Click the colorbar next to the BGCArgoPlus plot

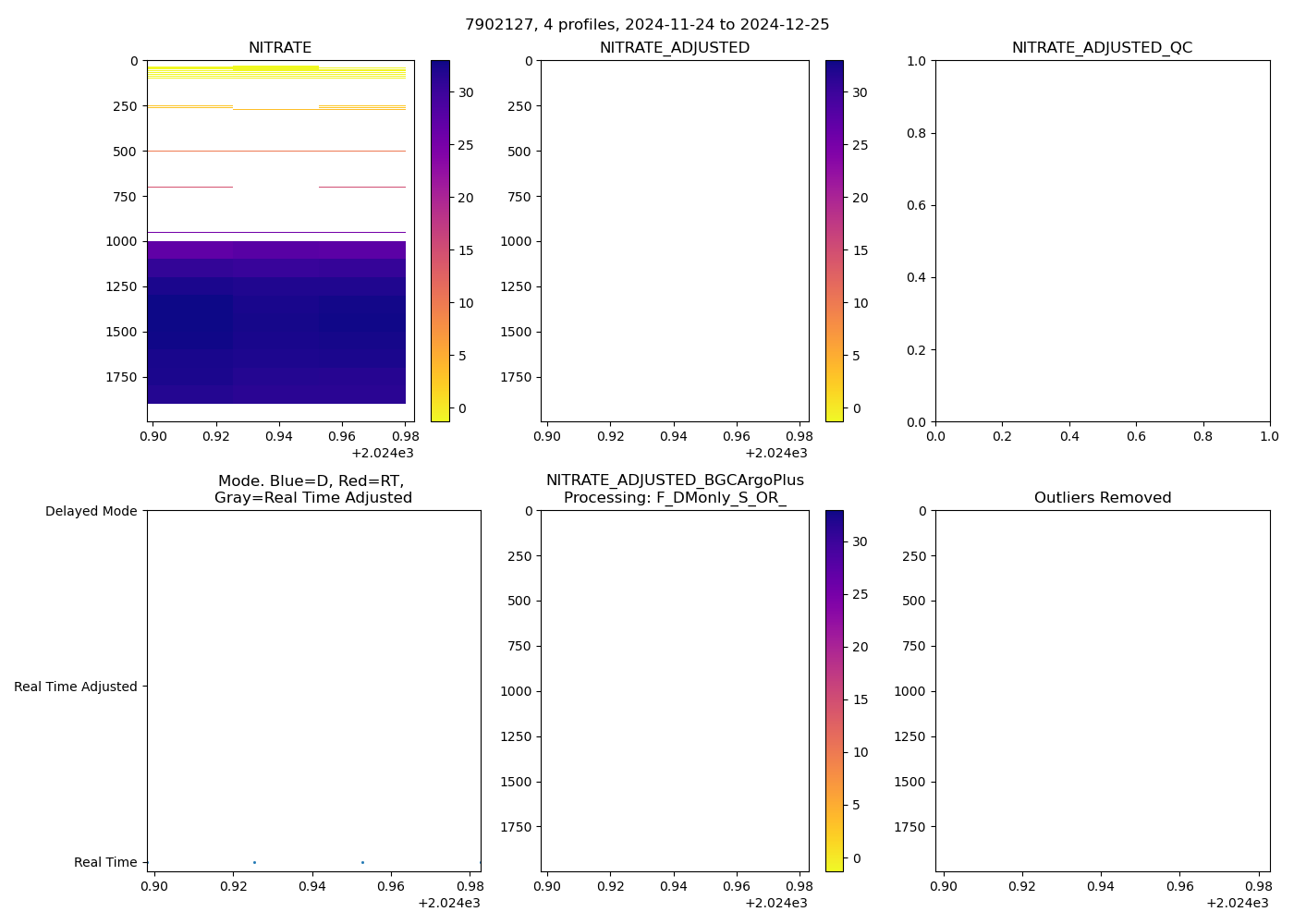pyautogui.click(x=834, y=690)
